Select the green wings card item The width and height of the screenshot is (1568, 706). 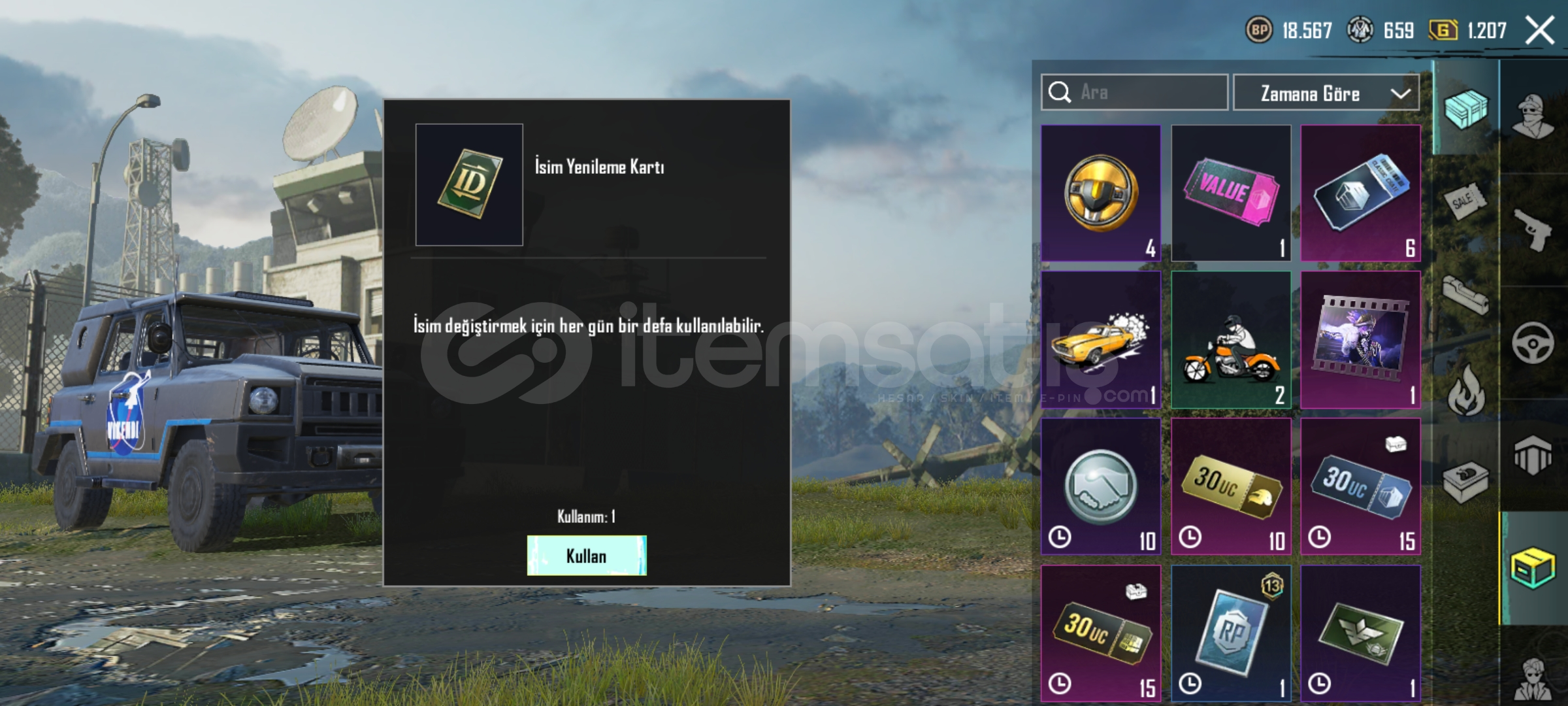1361,634
